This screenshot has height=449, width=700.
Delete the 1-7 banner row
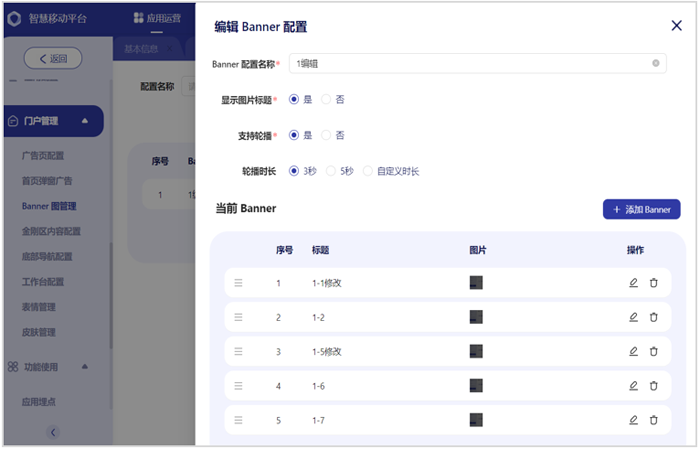click(x=654, y=420)
